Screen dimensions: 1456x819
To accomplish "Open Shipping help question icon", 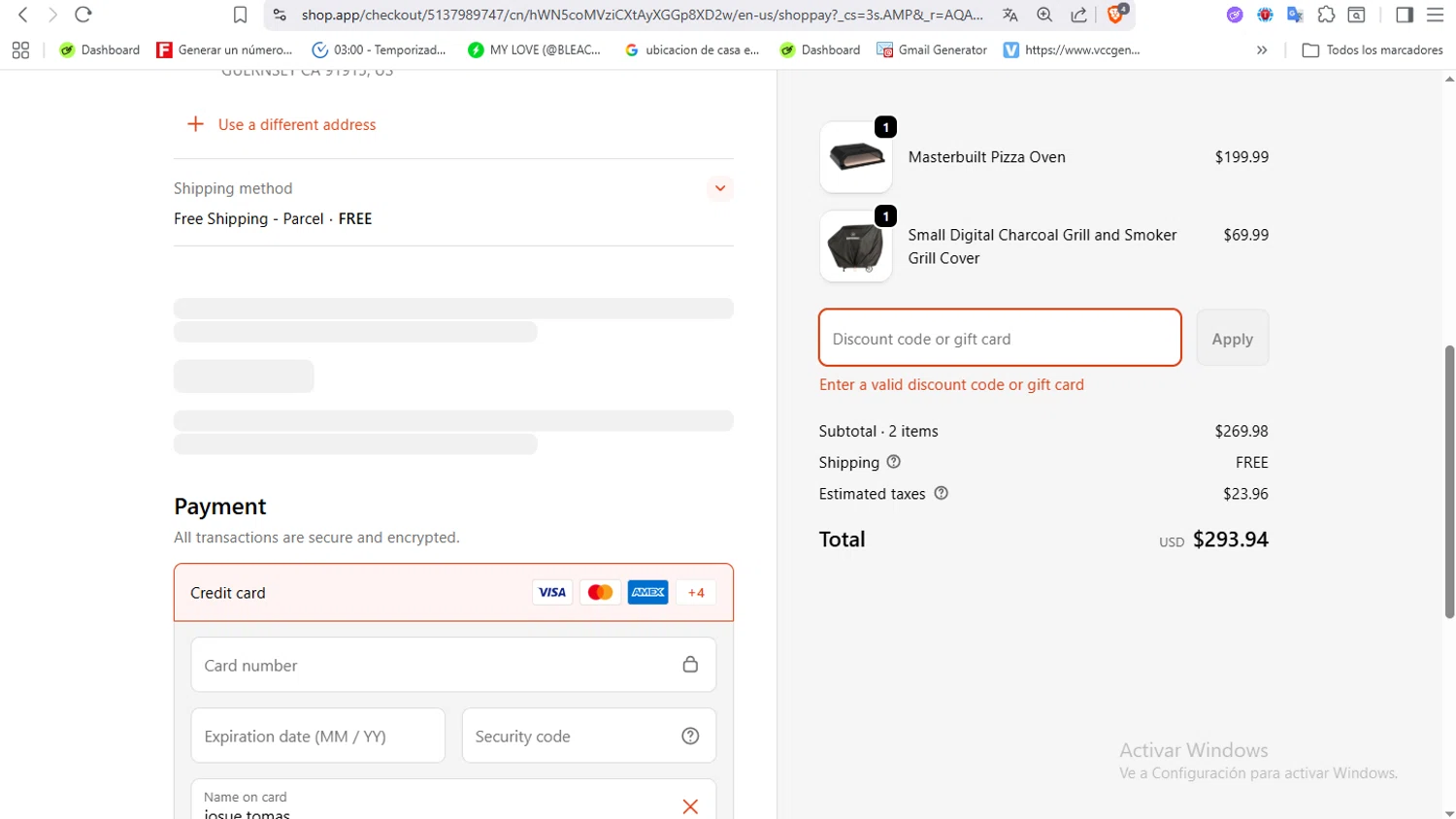I will (x=894, y=462).
